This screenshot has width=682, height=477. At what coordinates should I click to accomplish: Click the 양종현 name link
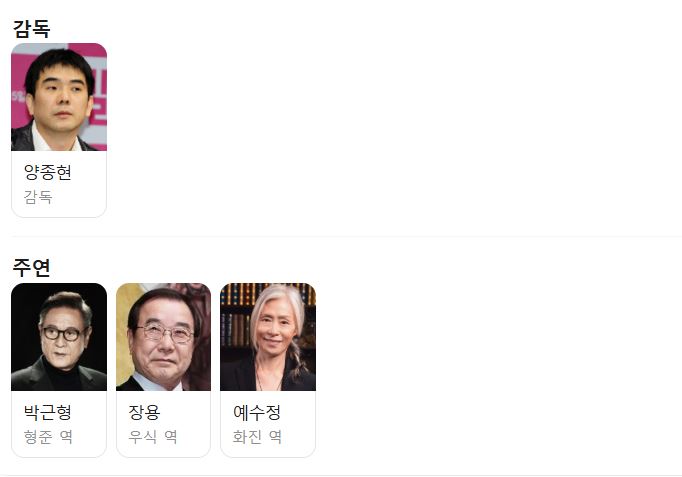point(47,172)
